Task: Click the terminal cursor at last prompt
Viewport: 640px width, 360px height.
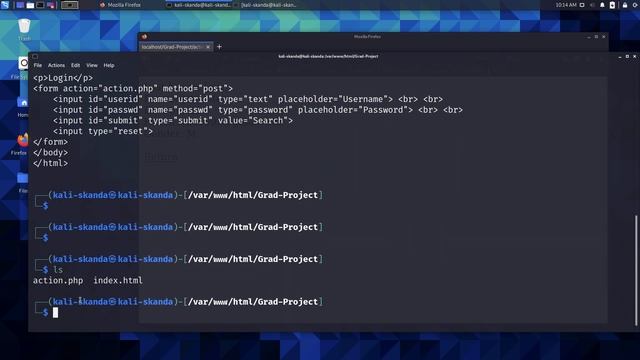Action: click(x=56, y=313)
